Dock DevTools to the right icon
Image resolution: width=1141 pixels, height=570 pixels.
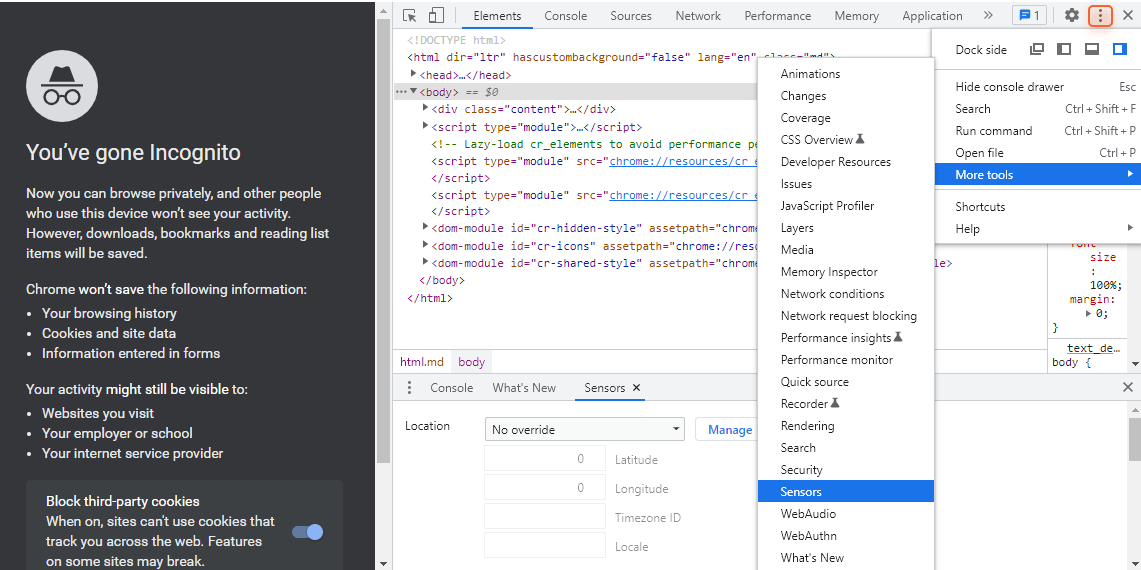coord(1119,49)
